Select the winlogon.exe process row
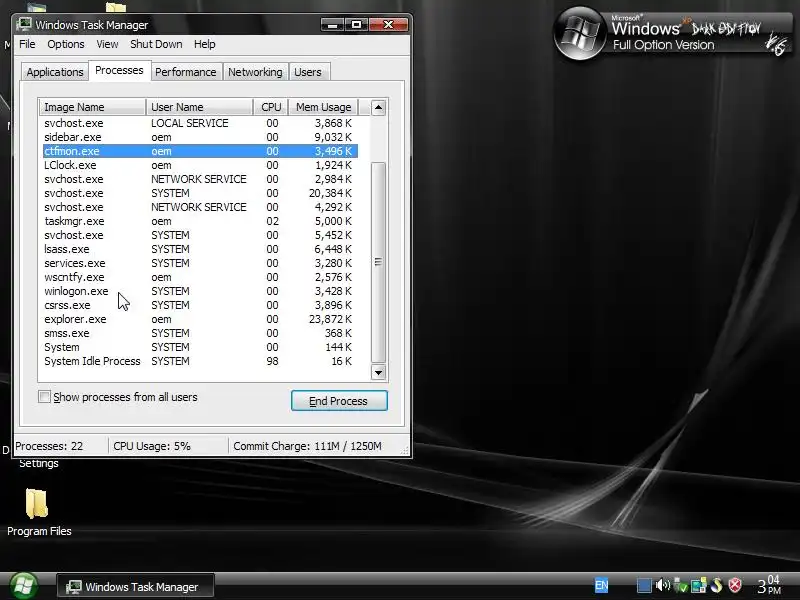The width and height of the screenshot is (800, 600). click(x=200, y=291)
